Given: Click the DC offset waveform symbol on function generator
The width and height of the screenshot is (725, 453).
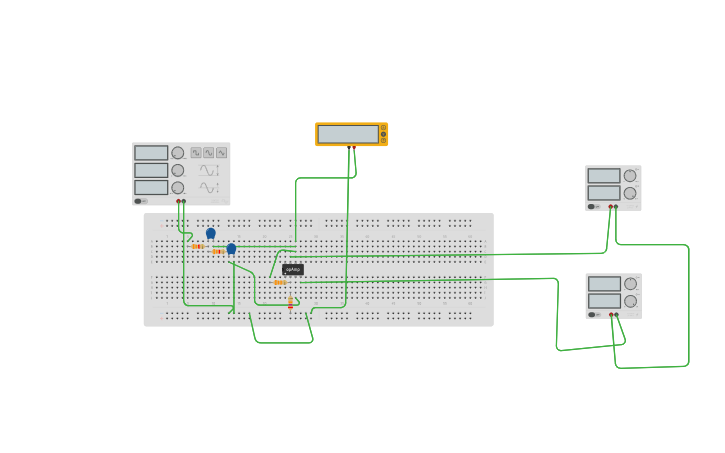Looking at the screenshot, I should 209,187.
